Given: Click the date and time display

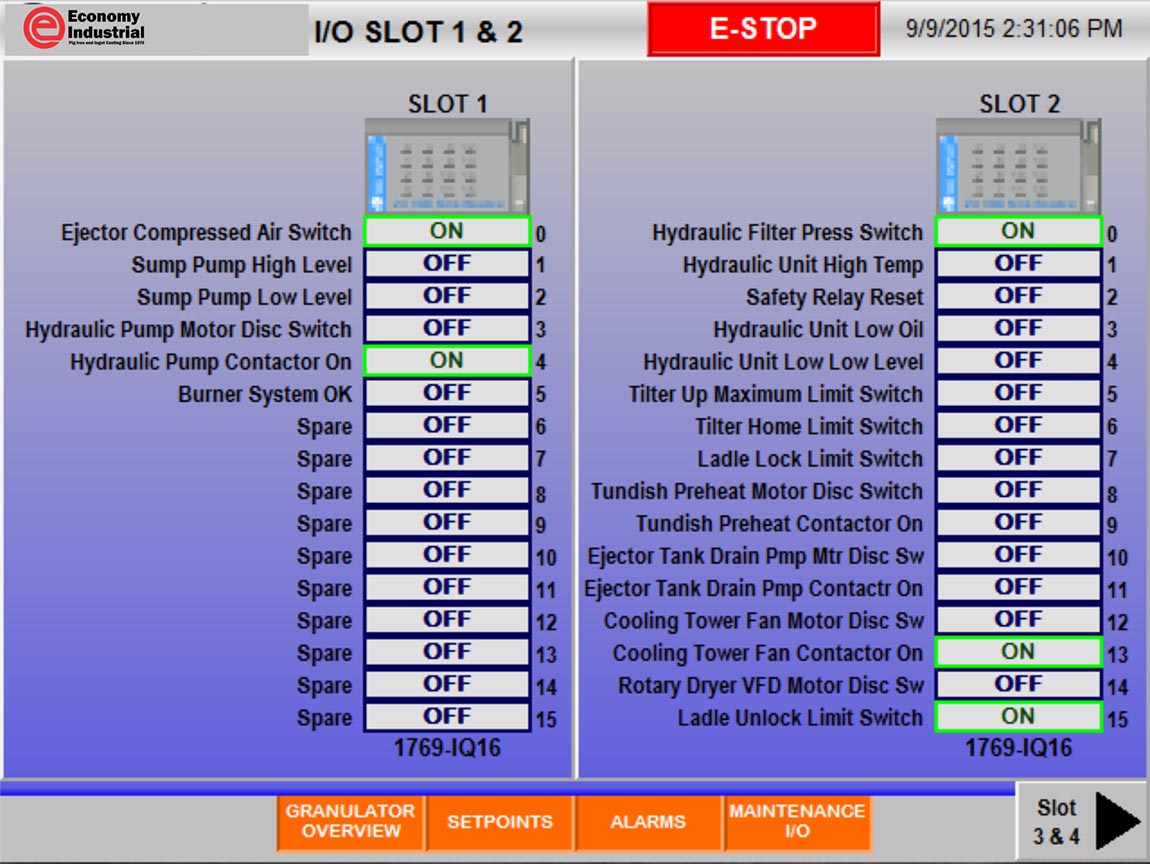Looking at the screenshot, I should coord(1013,29).
